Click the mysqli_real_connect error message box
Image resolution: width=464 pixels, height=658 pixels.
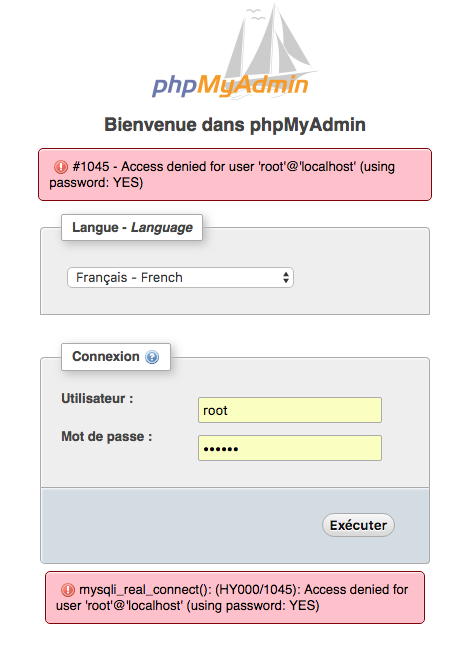[x=235, y=598]
